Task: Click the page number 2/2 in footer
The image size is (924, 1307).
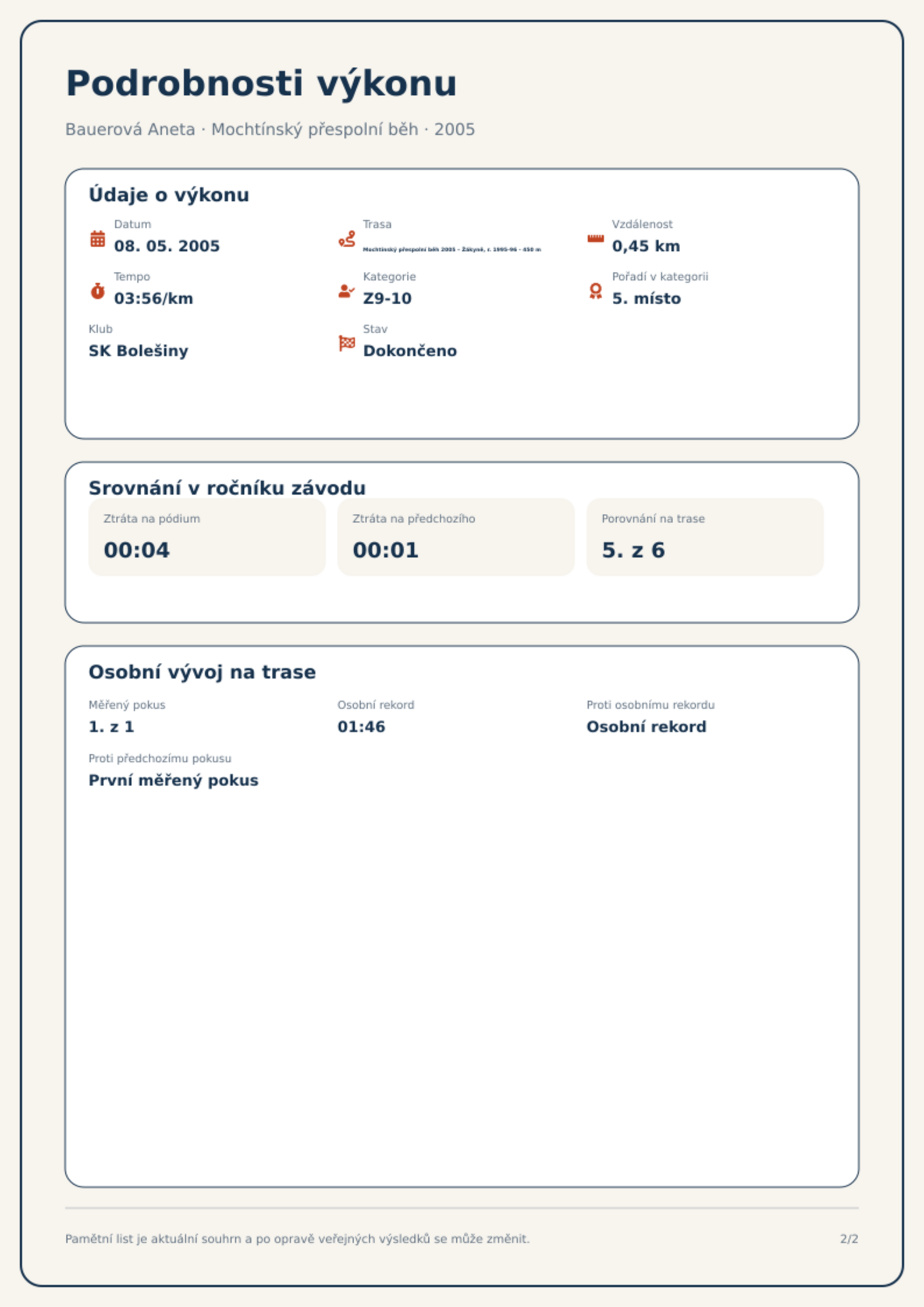Action: pos(849,1239)
